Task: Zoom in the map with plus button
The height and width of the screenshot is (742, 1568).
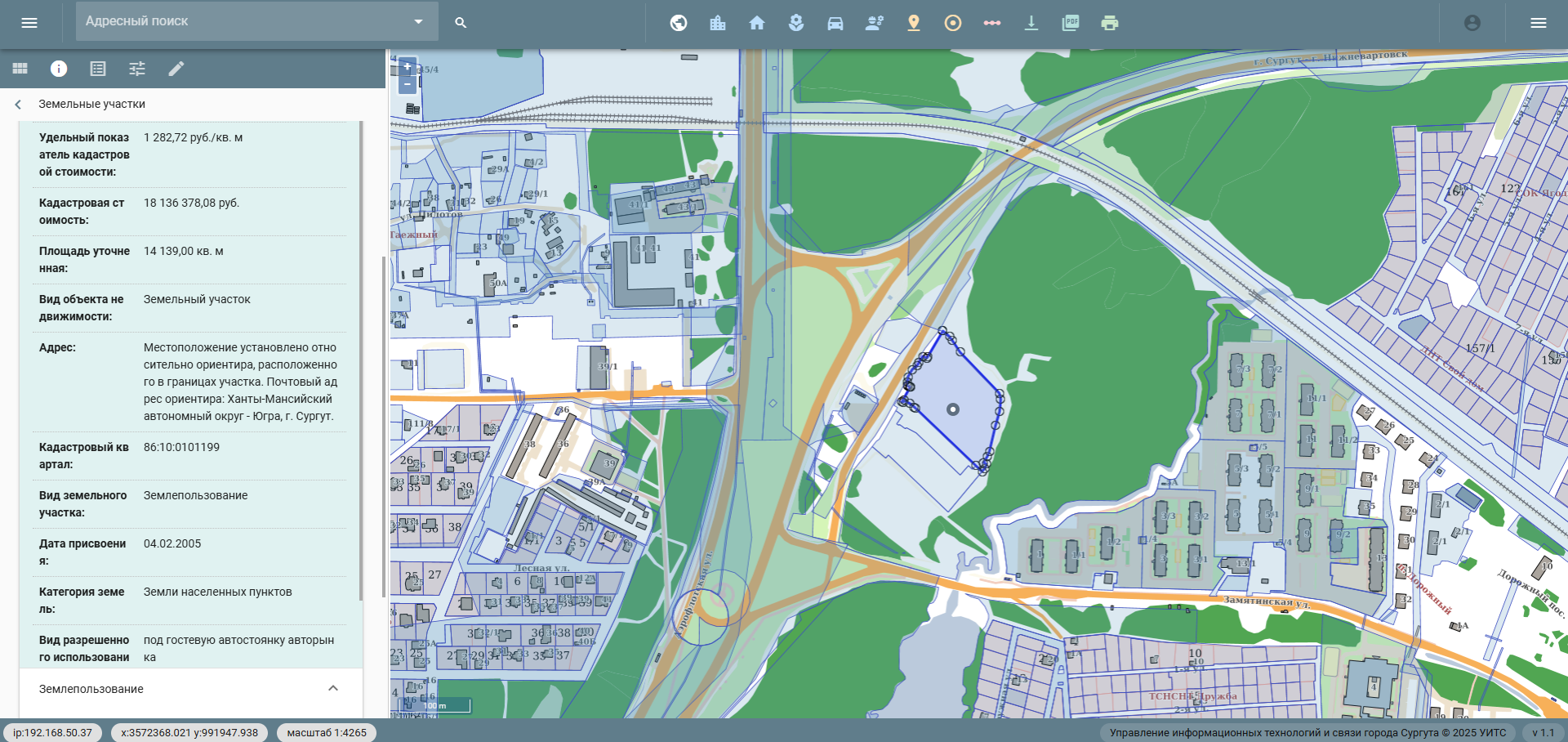Action: coord(408,67)
